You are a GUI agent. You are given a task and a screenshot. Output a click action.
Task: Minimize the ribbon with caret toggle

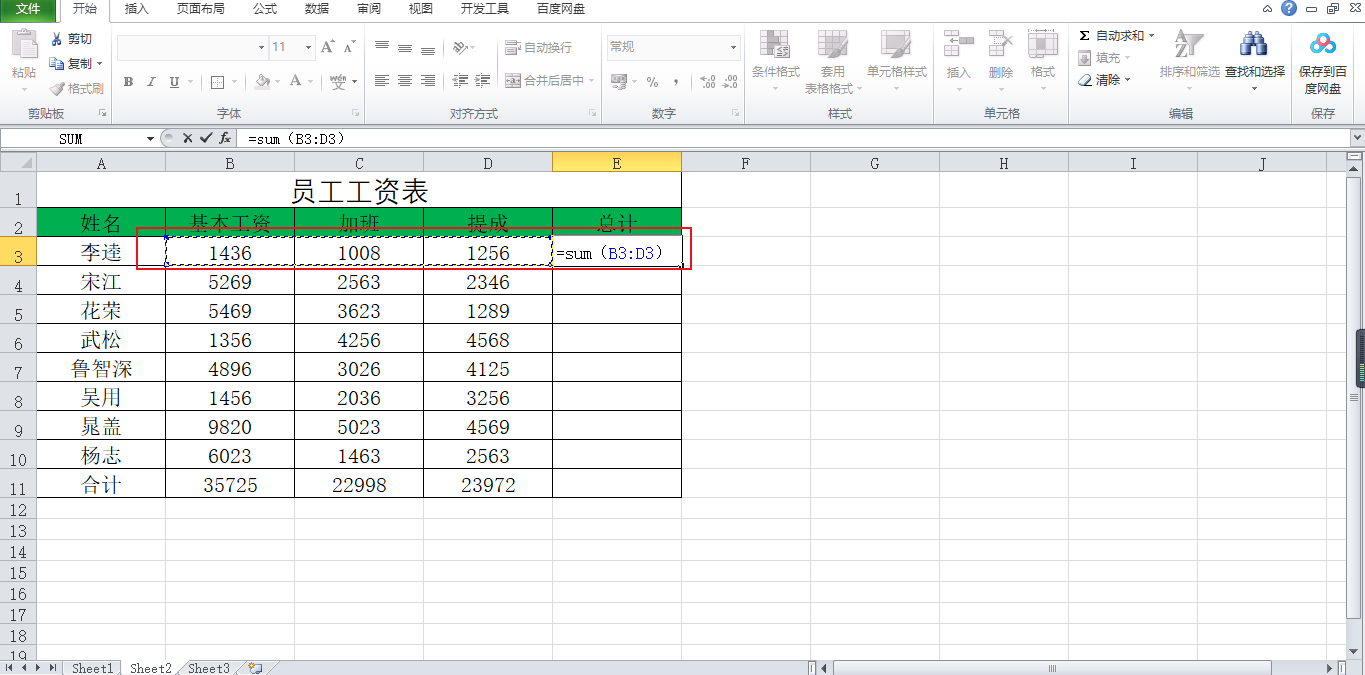pyautogui.click(x=1267, y=8)
